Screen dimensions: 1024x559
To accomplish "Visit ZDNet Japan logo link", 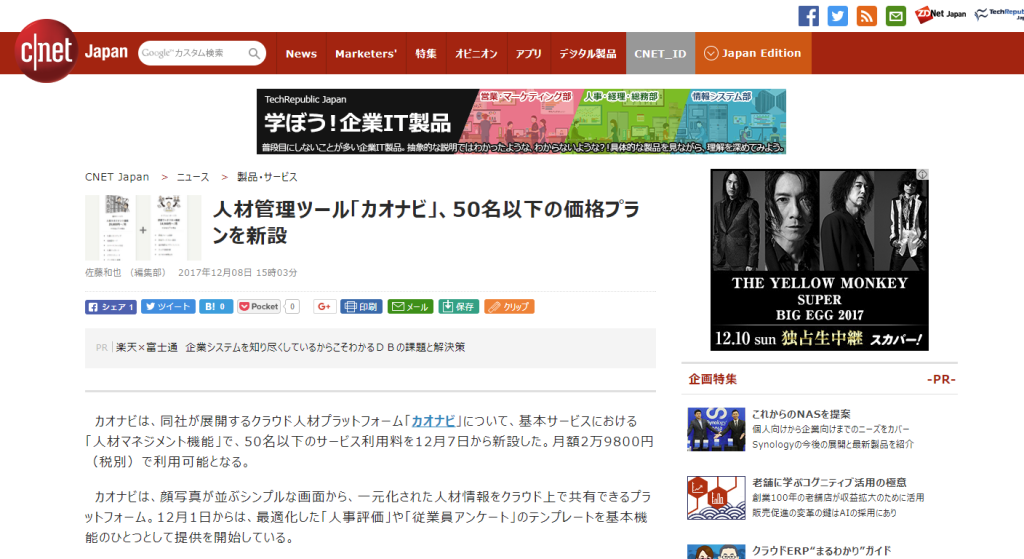I will pos(940,14).
